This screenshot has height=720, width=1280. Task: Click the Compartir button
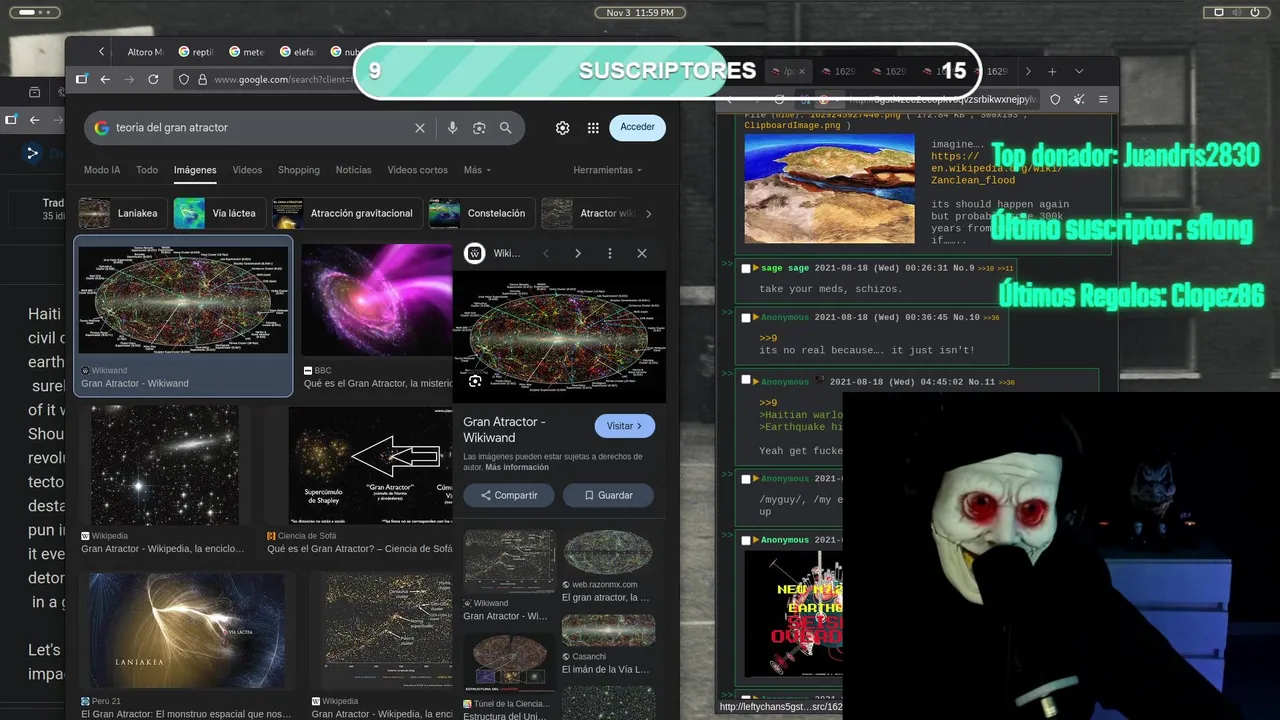click(x=509, y=495)
